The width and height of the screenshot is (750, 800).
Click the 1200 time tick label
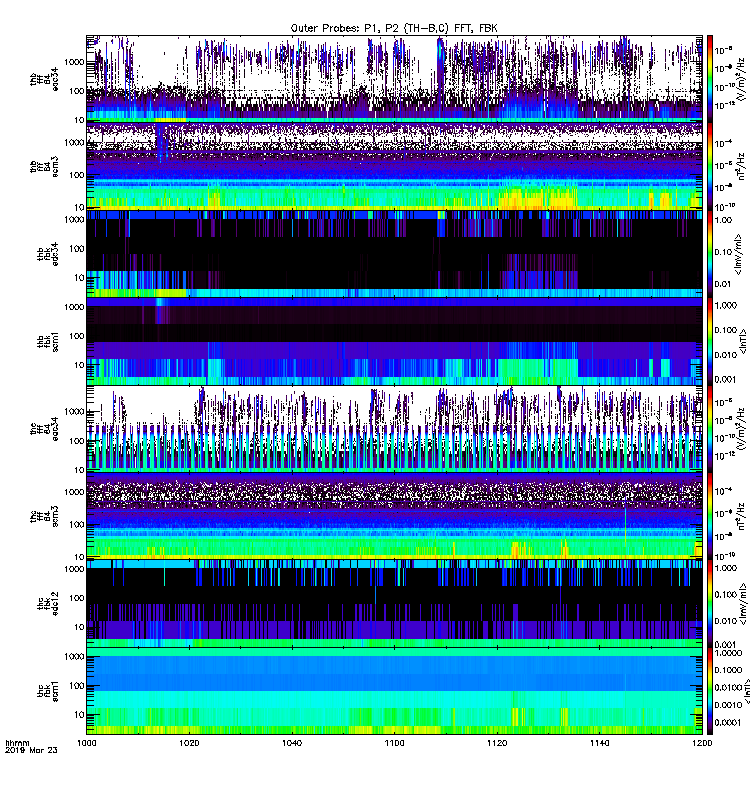[x=702, y=743]
